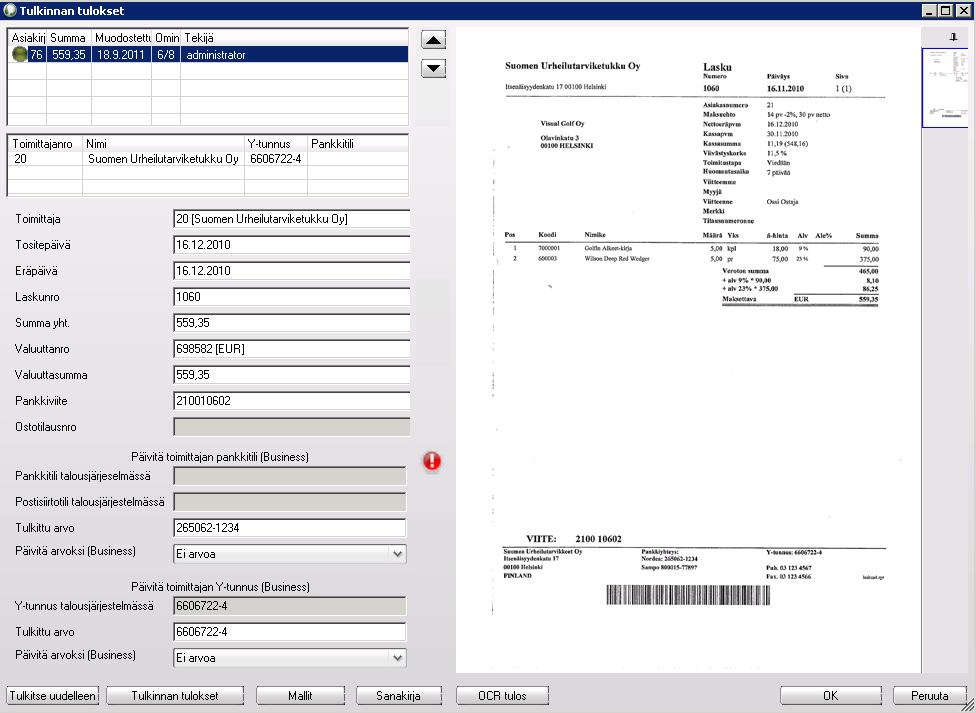The image size is (976, 713).
Task: Click the Valuuttasumma field
Action: click(291, 375)
